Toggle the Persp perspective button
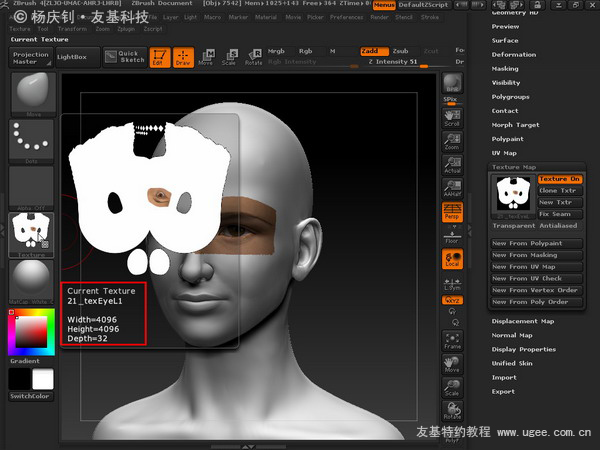 click(452, 212)
